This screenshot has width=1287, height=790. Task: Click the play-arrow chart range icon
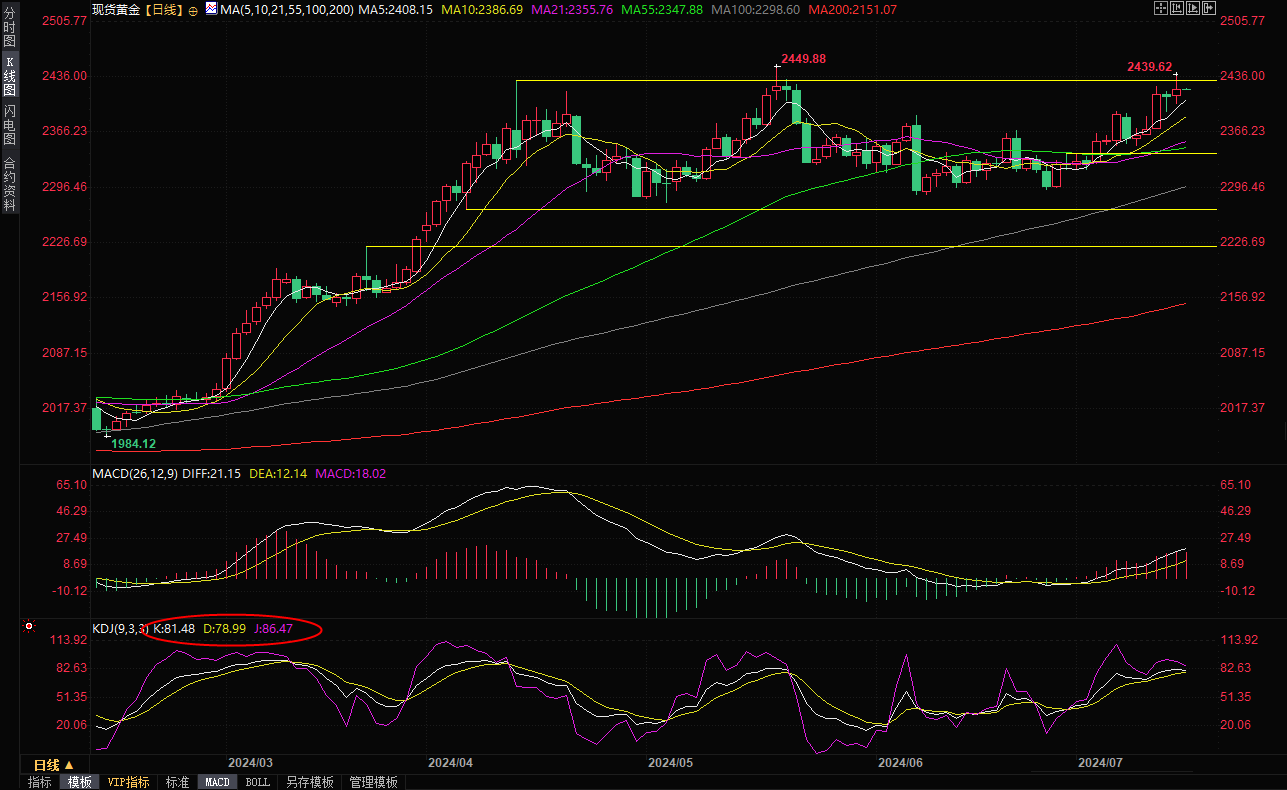[1193, 8]
